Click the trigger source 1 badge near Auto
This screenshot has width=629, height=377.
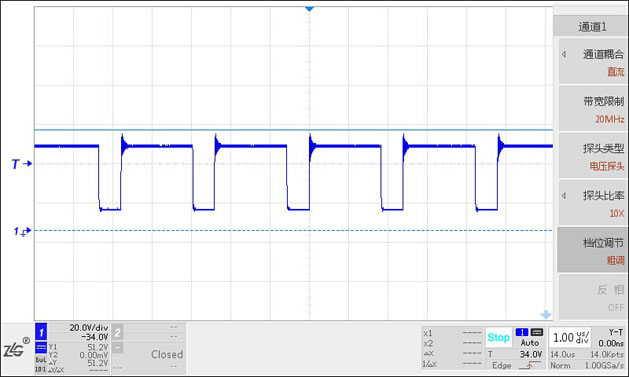pyautogui.click(x=521, y=332)
